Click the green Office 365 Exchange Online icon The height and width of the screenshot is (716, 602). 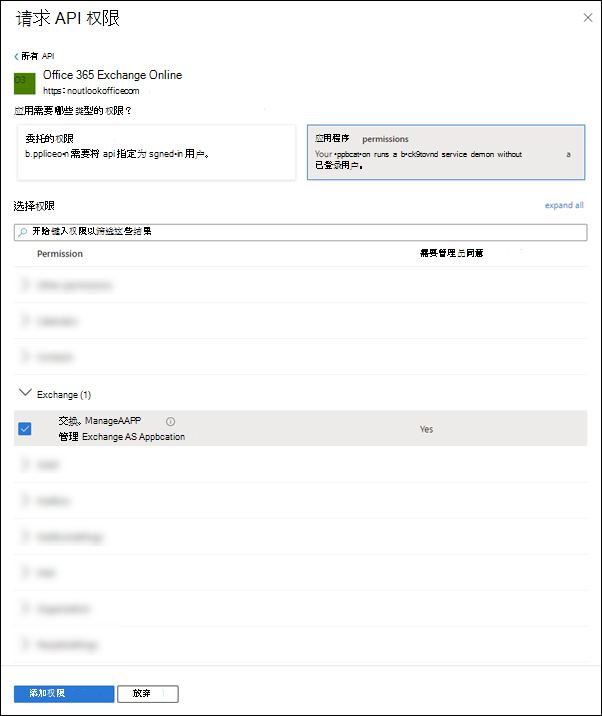(25, 84)
